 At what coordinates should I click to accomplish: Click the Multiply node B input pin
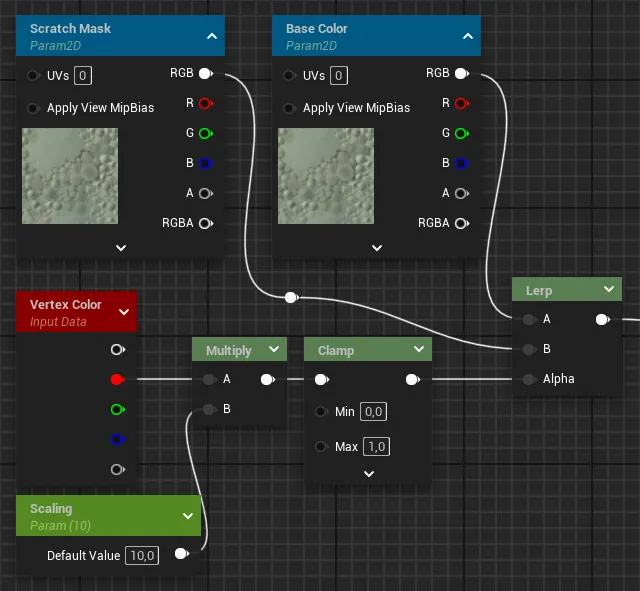click(209, 409)
